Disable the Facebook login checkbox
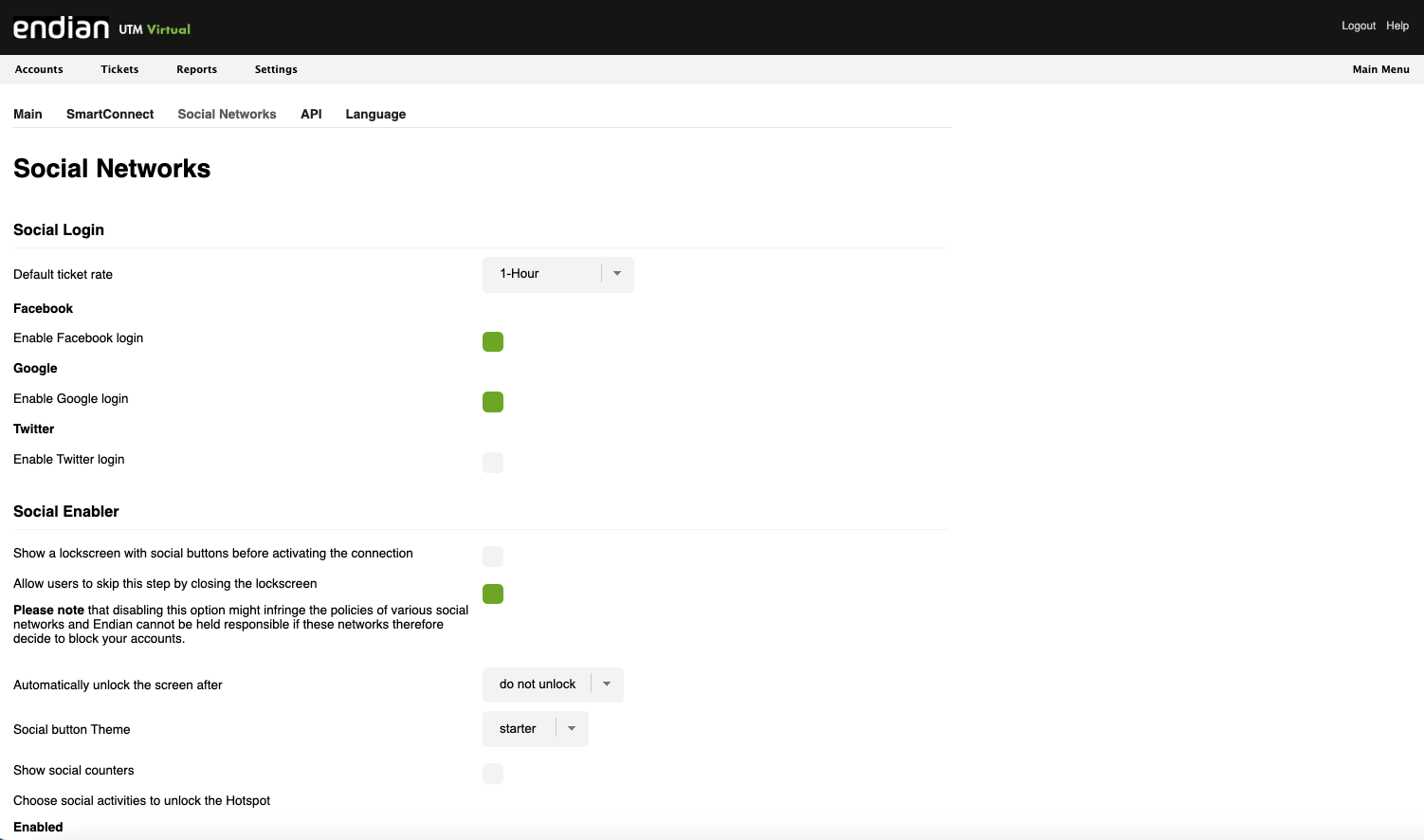This screenshot has height=840, width=1424. pyautogui.click(x=493, y=341)
